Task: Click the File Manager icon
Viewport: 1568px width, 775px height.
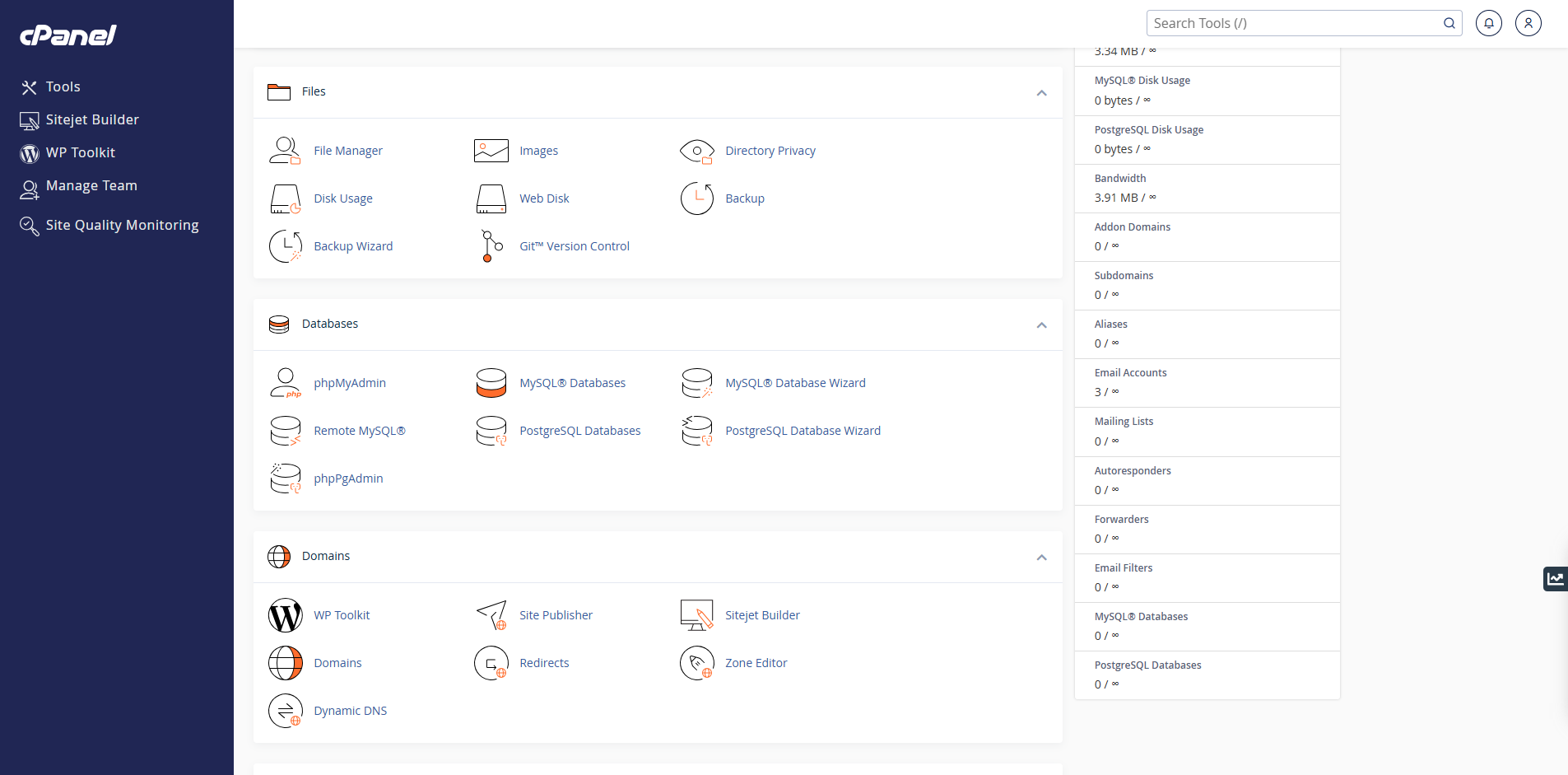Action: (285, 151)
